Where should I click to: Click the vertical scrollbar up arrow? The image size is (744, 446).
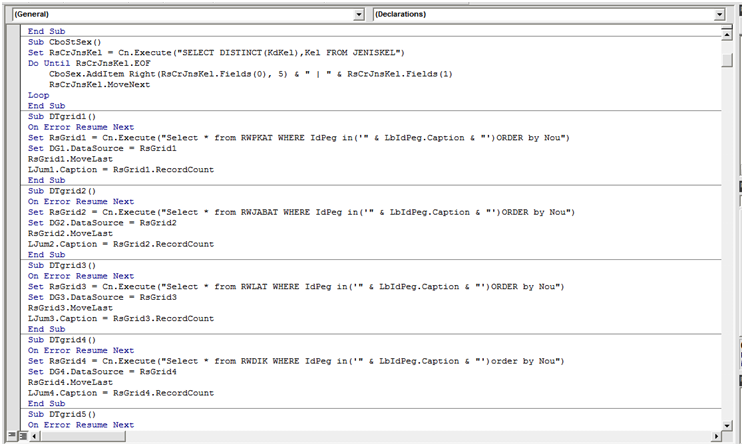727,35
